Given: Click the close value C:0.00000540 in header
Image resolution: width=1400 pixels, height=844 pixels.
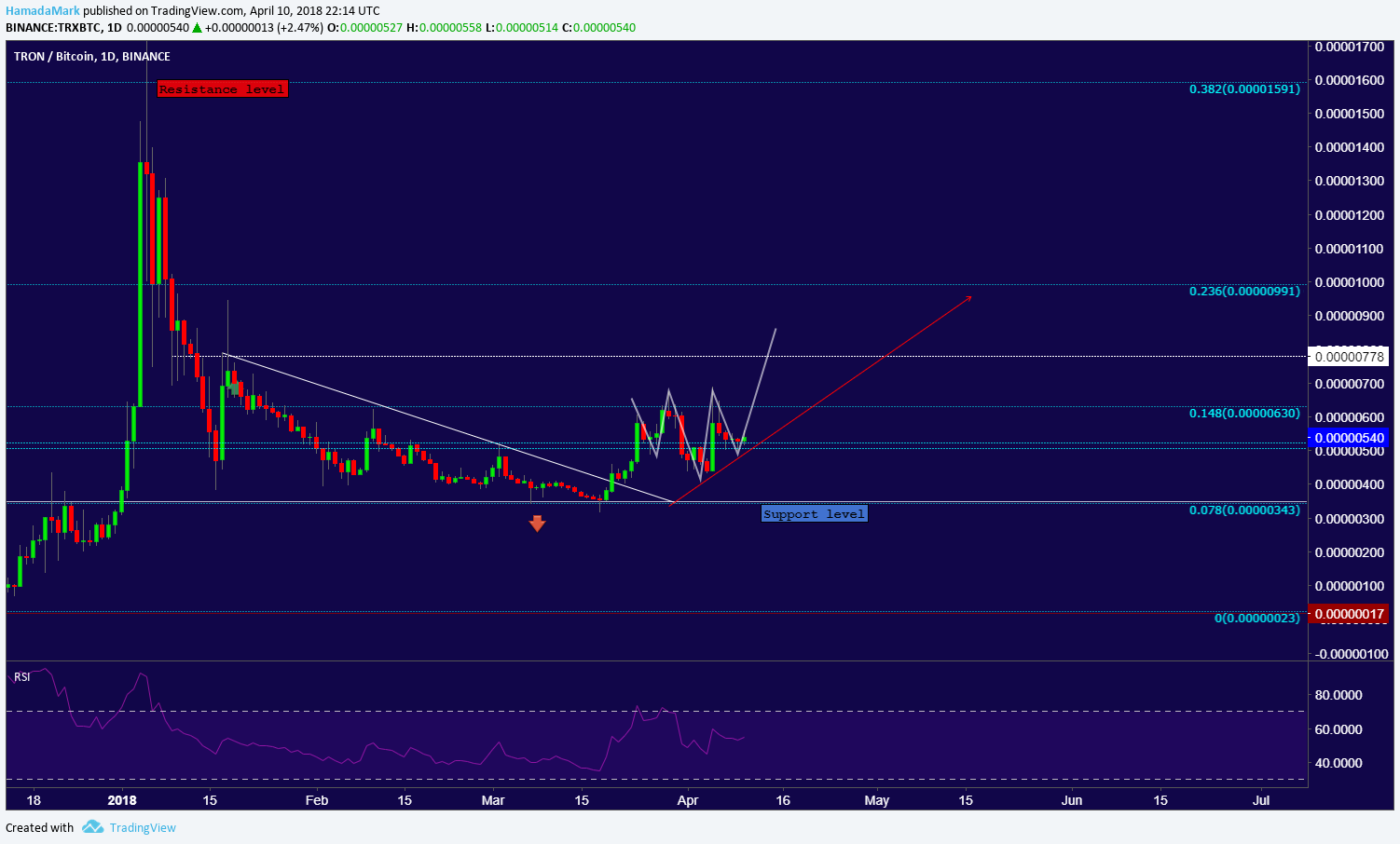Looking at the screenshot, I should tap(598, 27).
